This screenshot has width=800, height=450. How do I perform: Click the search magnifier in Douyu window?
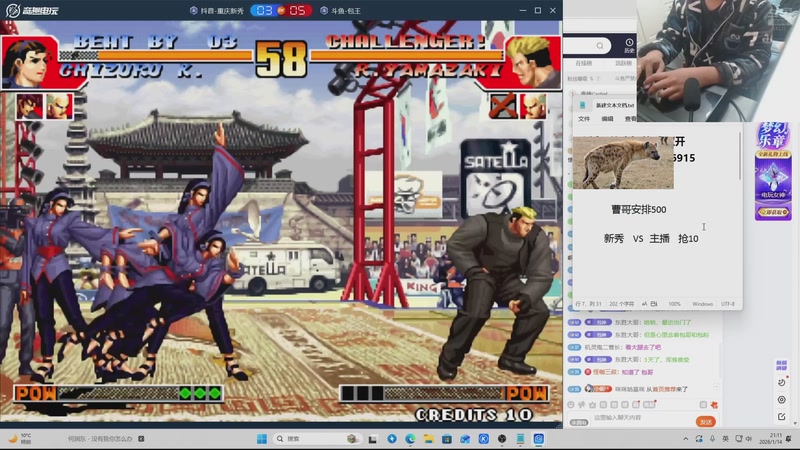pyautogui.click(x=600, y=46)
